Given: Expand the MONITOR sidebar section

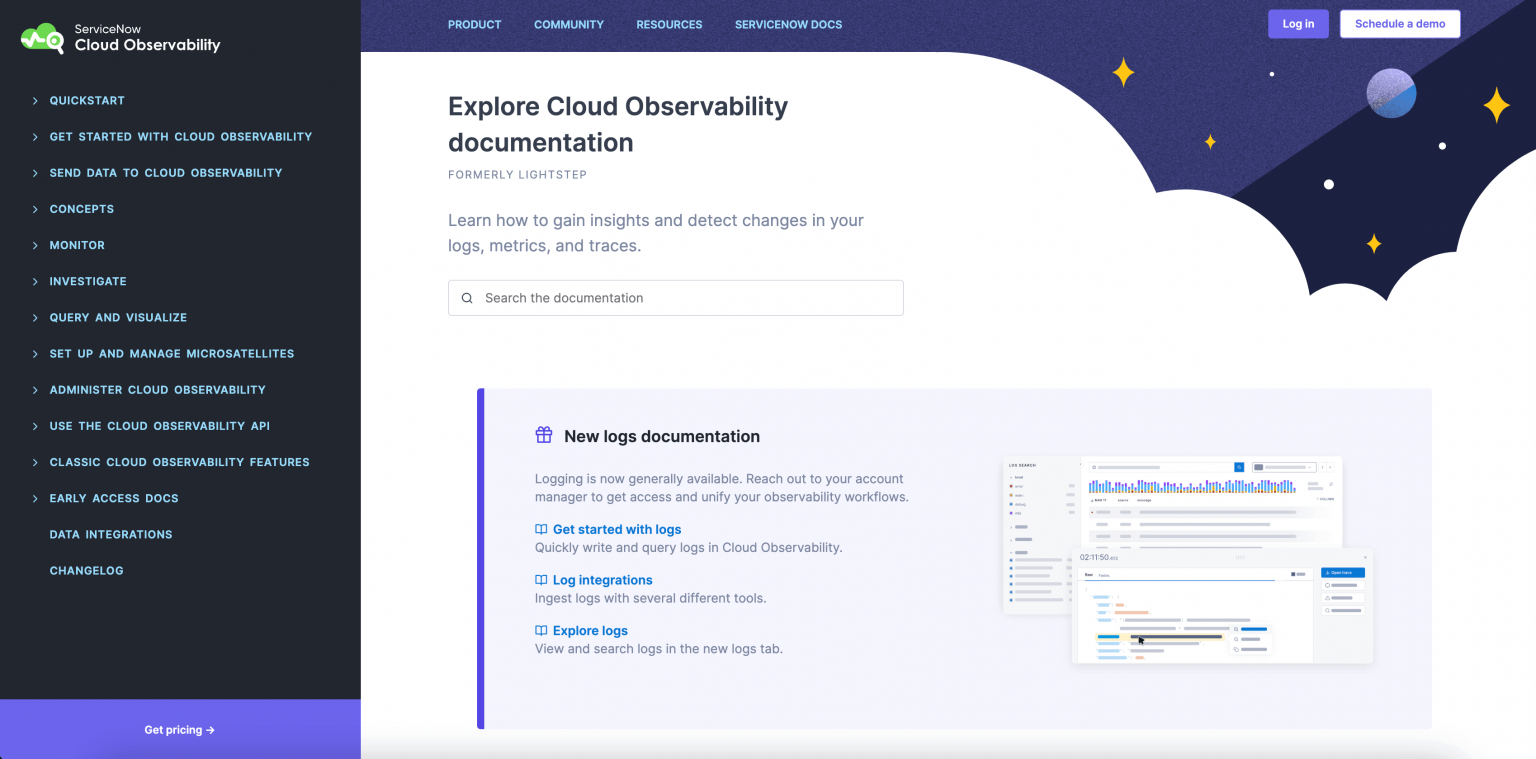Looking at the screenshot, I should (x=76, y=245).
